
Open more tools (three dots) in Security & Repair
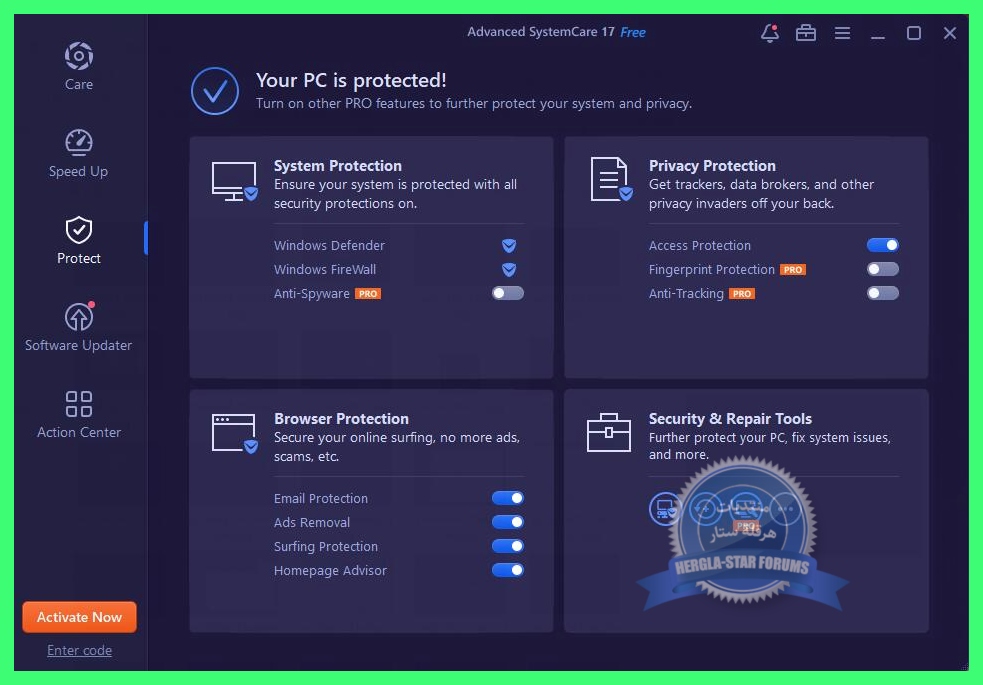click(786, 509)
